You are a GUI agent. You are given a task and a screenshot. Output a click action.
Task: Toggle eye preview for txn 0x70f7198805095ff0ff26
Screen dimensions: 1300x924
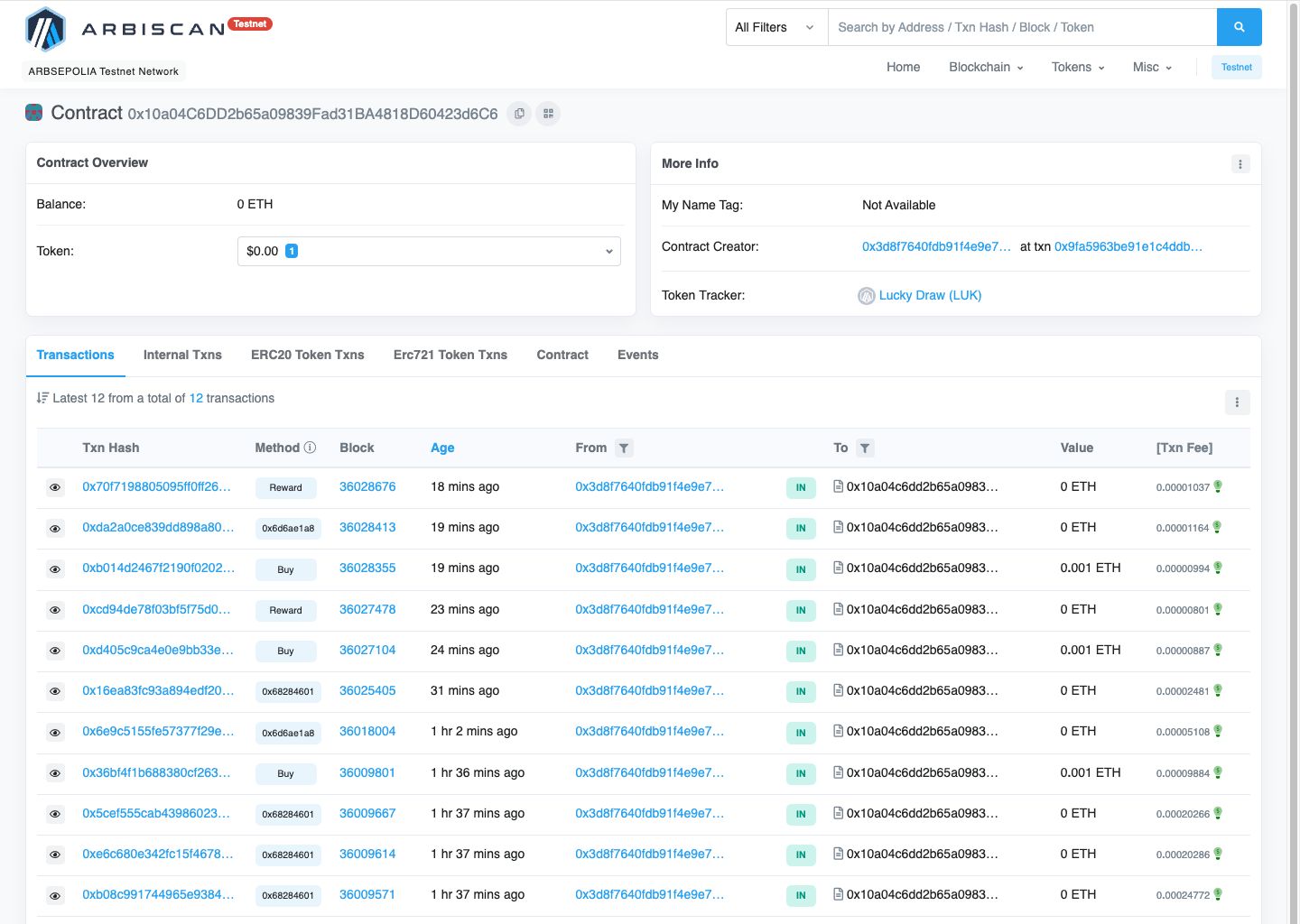point(55,487)
